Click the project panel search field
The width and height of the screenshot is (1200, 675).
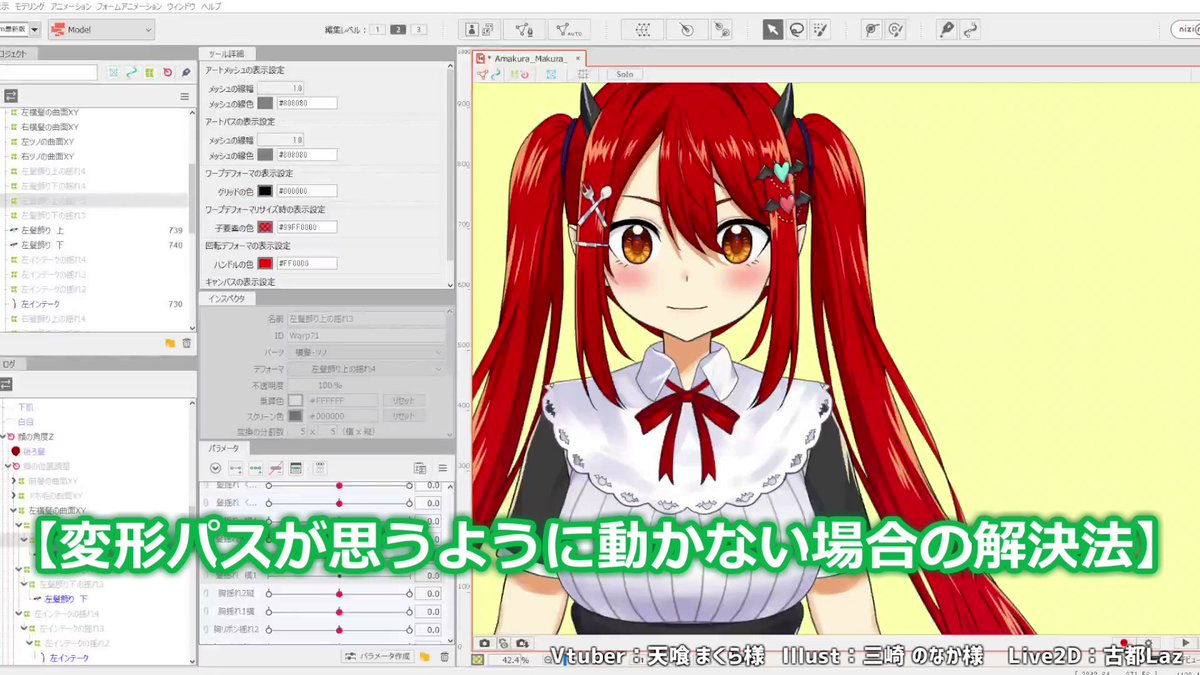(48, 72)
